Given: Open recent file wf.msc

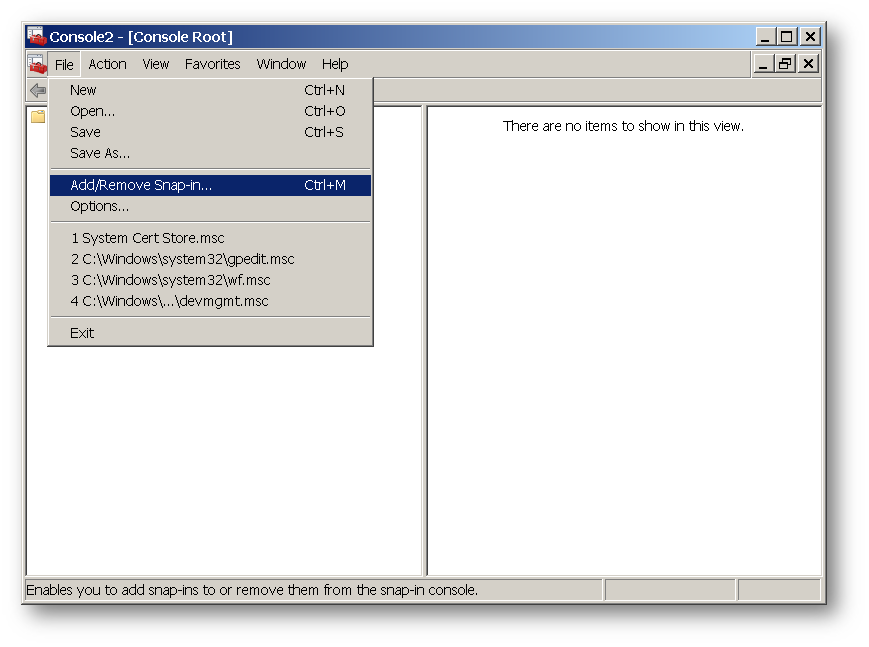Looking at the screenshot, I should coord(170,280).
